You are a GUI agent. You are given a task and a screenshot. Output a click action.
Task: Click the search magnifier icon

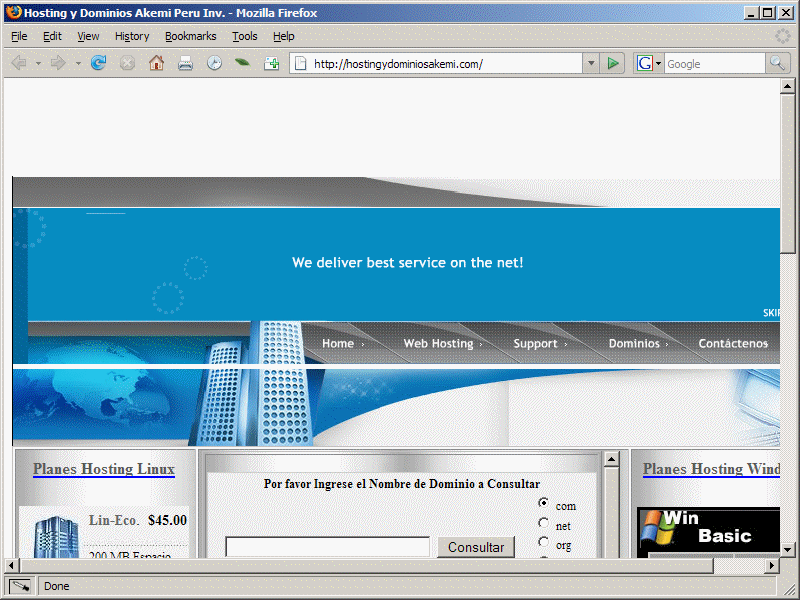778,63
